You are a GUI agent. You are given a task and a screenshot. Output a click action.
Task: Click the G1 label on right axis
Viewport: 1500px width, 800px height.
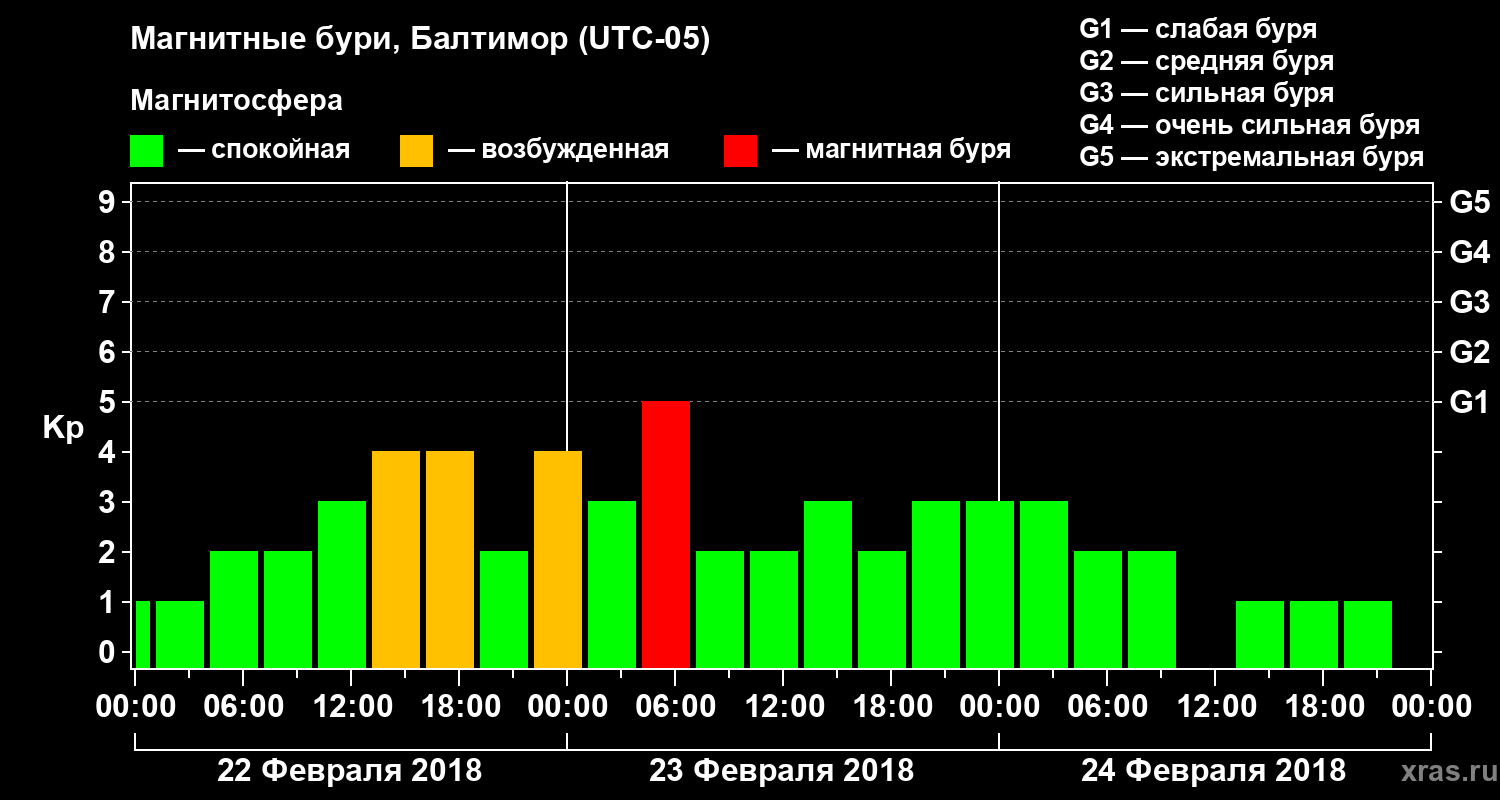(x=1470, y=402)
